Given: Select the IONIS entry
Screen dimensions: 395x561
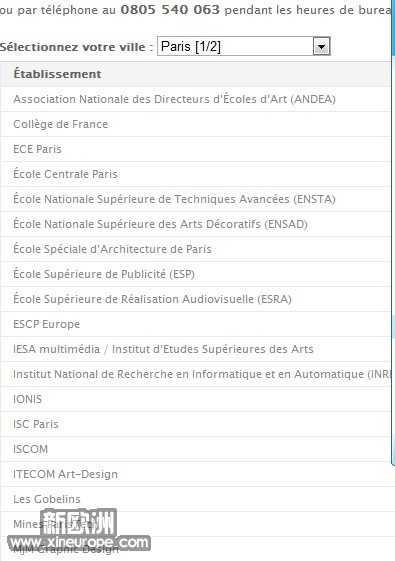Looking at the screenshot, I should click(x=195, y=399).
